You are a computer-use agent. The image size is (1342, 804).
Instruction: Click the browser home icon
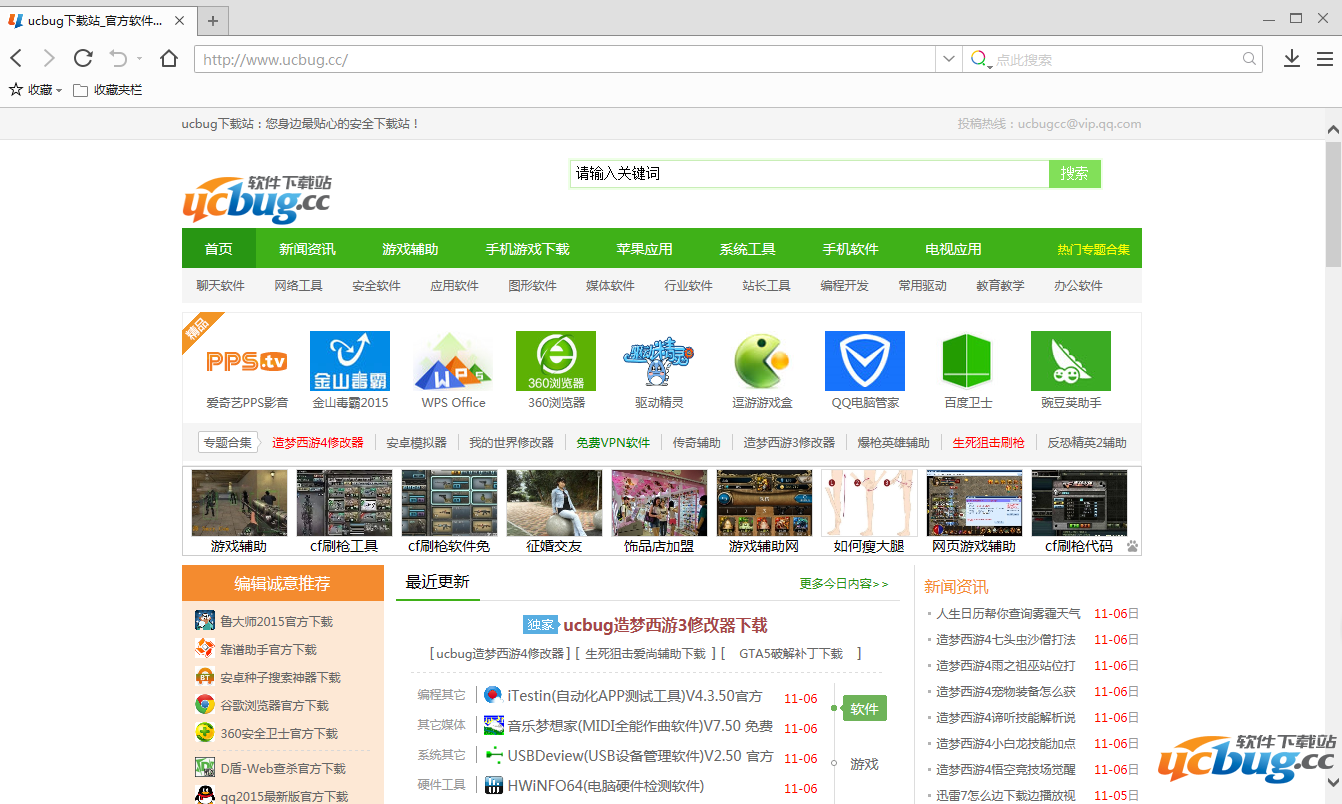click(x=168, y=58)
